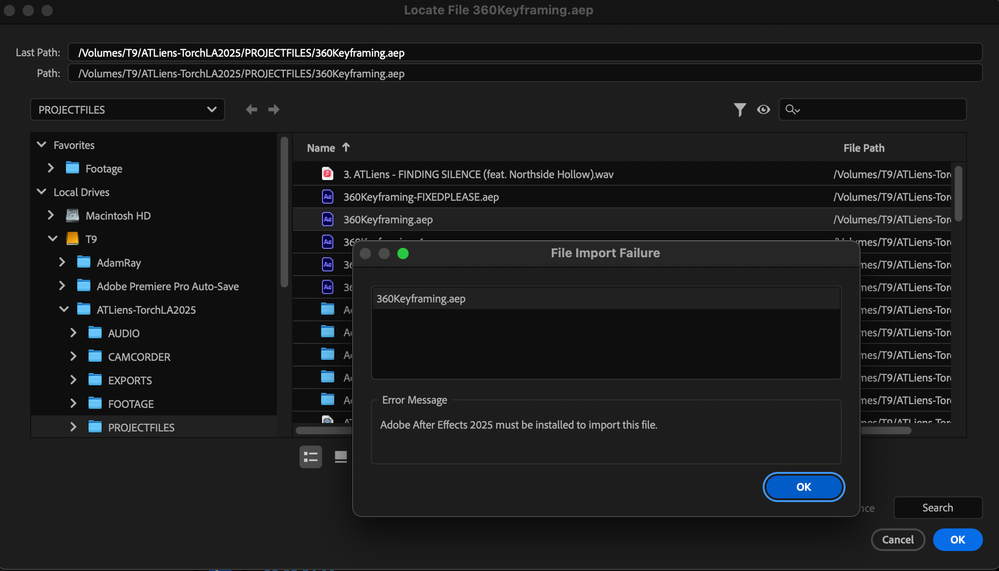The image size is (999, 571).
Task: Expand the Footage favorite node
Action: (x=51, y=168)
